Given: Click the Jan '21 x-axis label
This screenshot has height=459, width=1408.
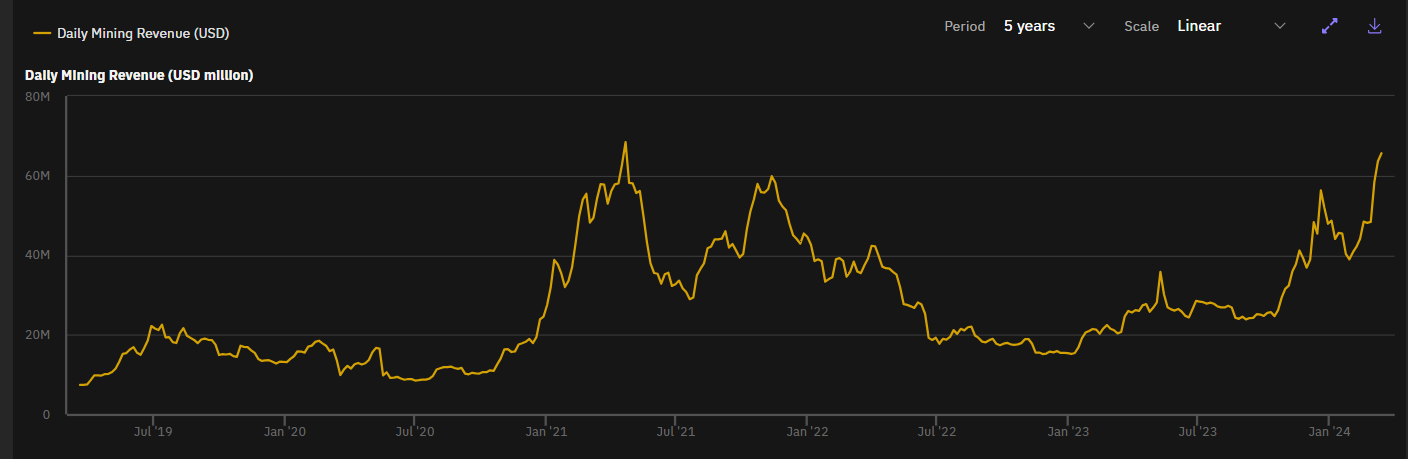Looking at the screenshot, I should click(546, 432).
